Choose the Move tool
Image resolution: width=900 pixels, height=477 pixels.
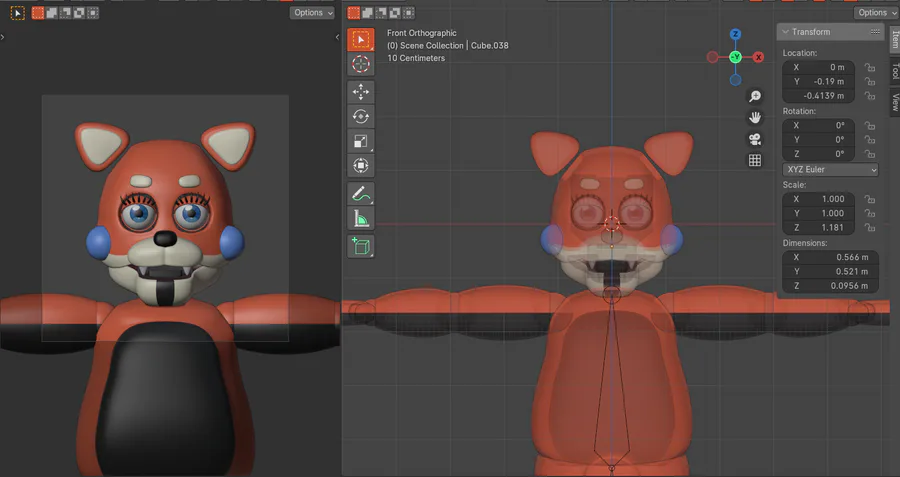coord(360,92)
